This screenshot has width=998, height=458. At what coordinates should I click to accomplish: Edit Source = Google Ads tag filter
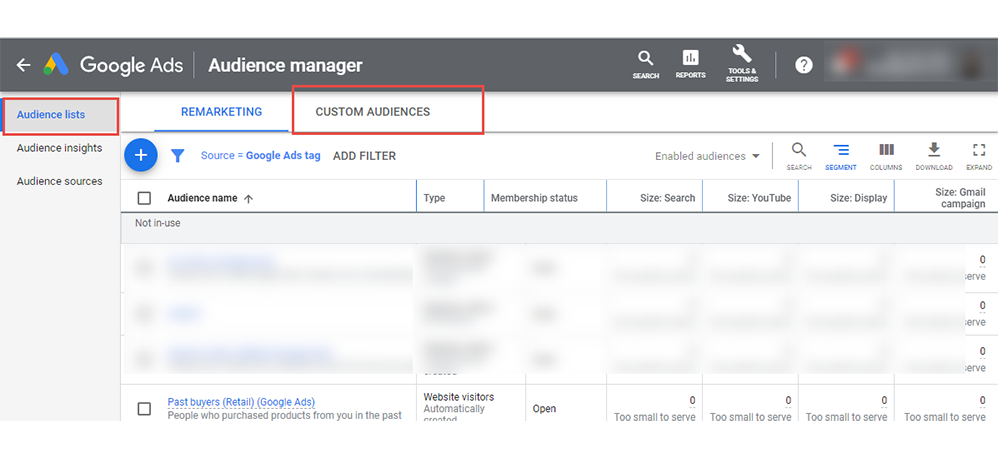coord(260,156)
